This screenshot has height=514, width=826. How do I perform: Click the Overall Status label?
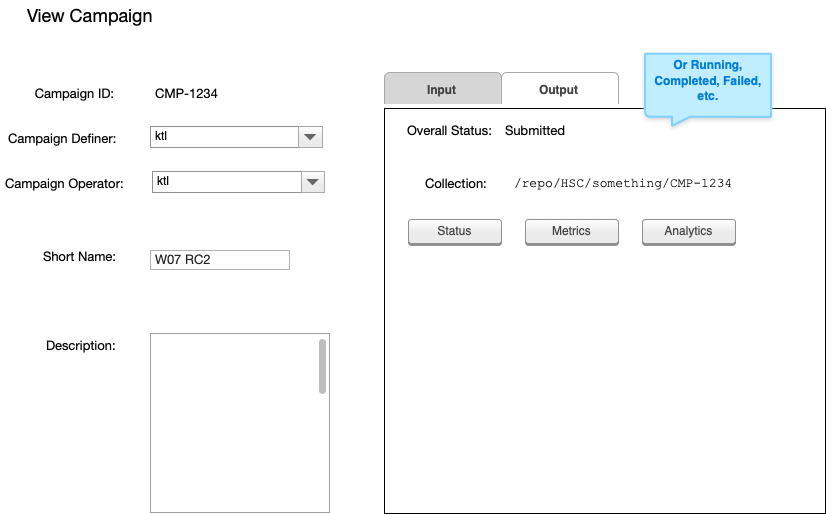(x=449, y=131)
